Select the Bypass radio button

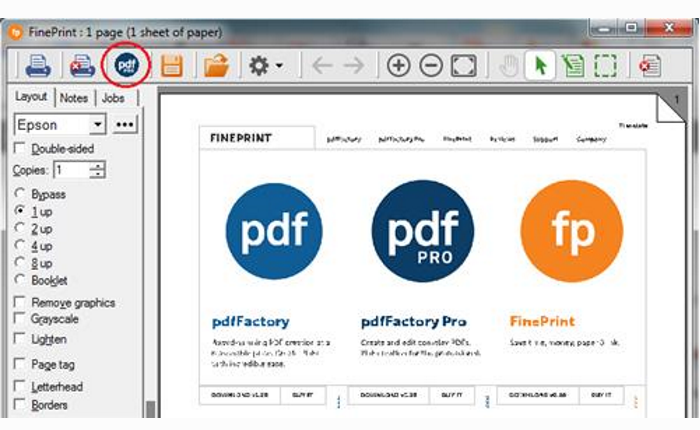[x=20, y=193]
